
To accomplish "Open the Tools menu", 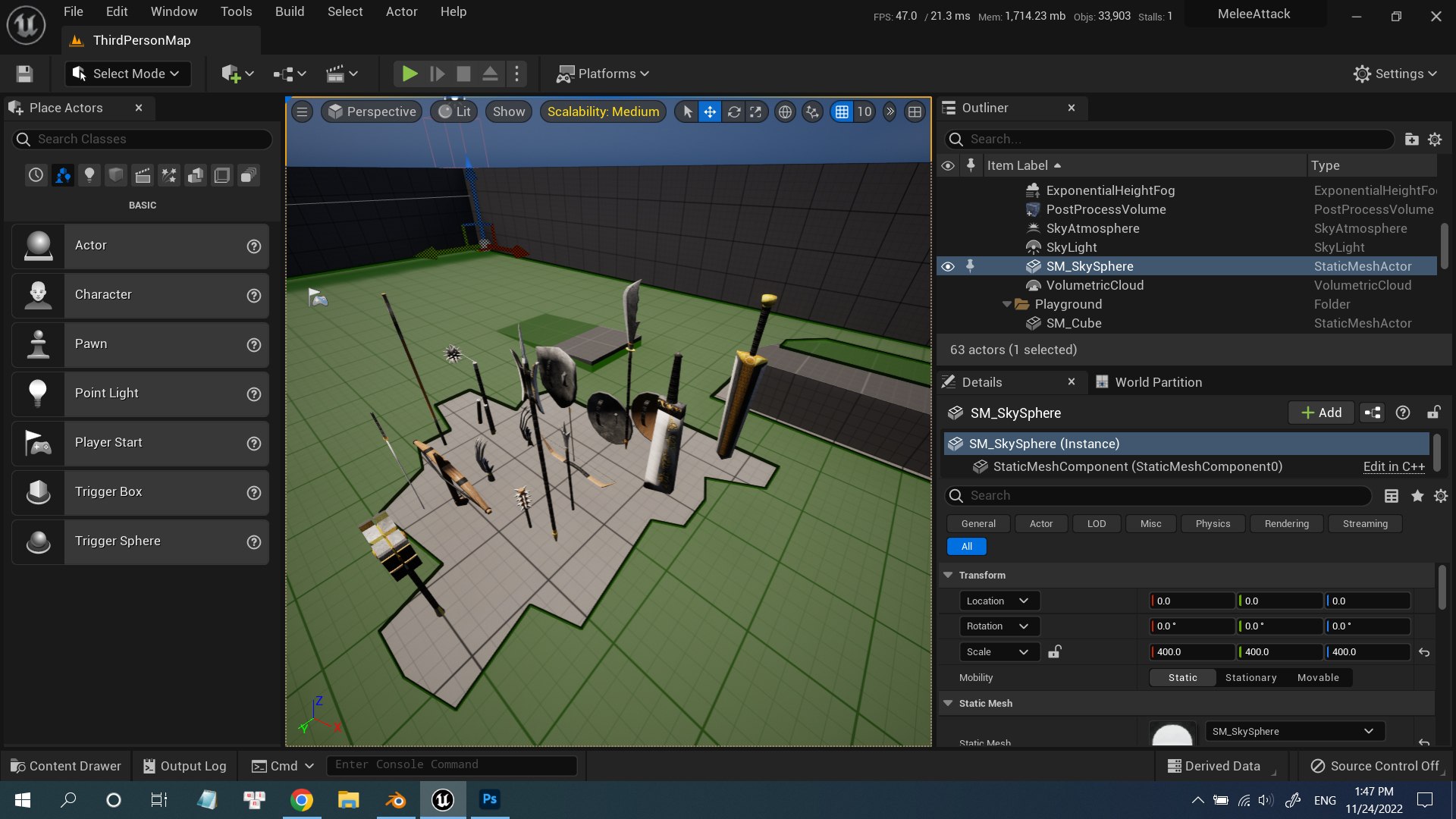I will pyautogui.click(x=236, y=11).
